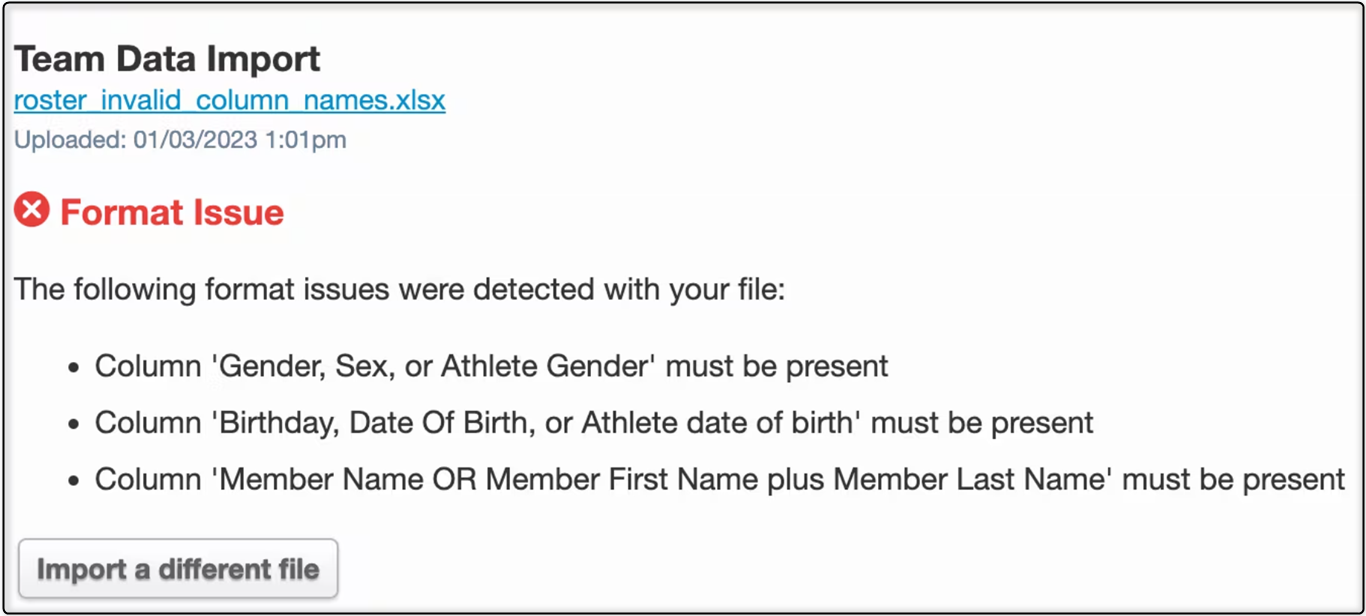Click 'must be present' in the Gender error line

(777, 366)
